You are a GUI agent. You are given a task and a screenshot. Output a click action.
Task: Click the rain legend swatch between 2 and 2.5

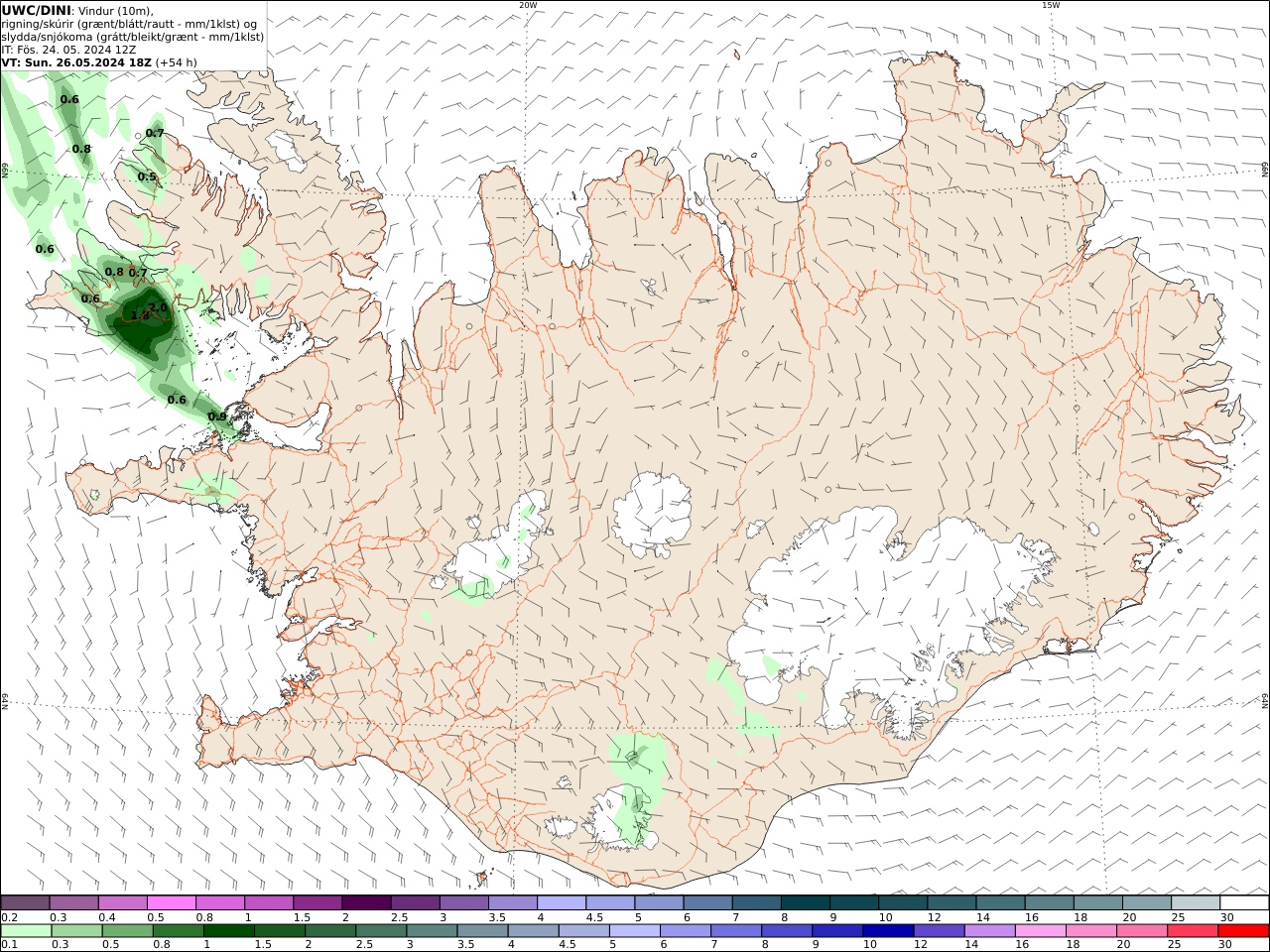coord(330,931)
